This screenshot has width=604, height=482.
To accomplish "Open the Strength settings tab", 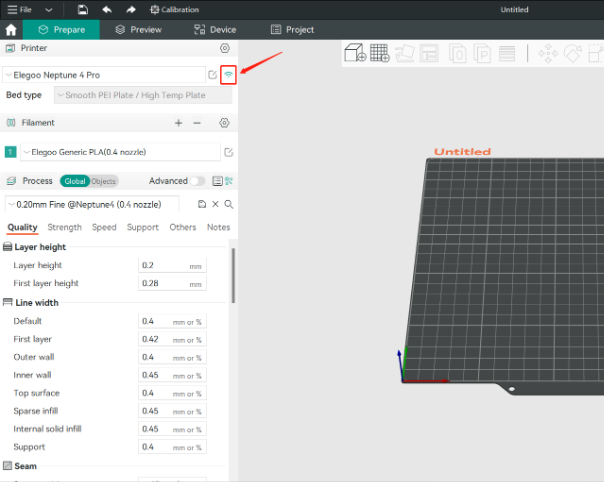I will click(x=65, y=227).
